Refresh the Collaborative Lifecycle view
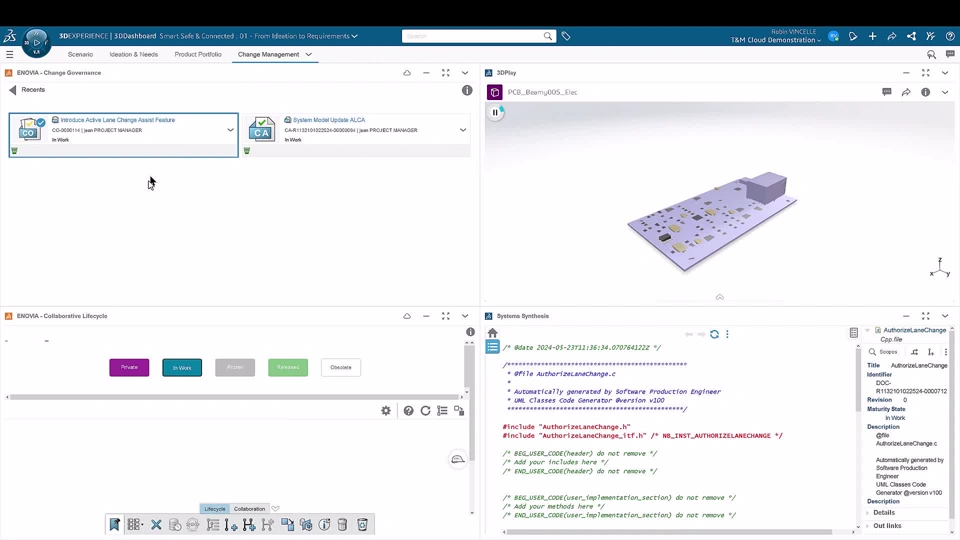 [x=426, y=411]
